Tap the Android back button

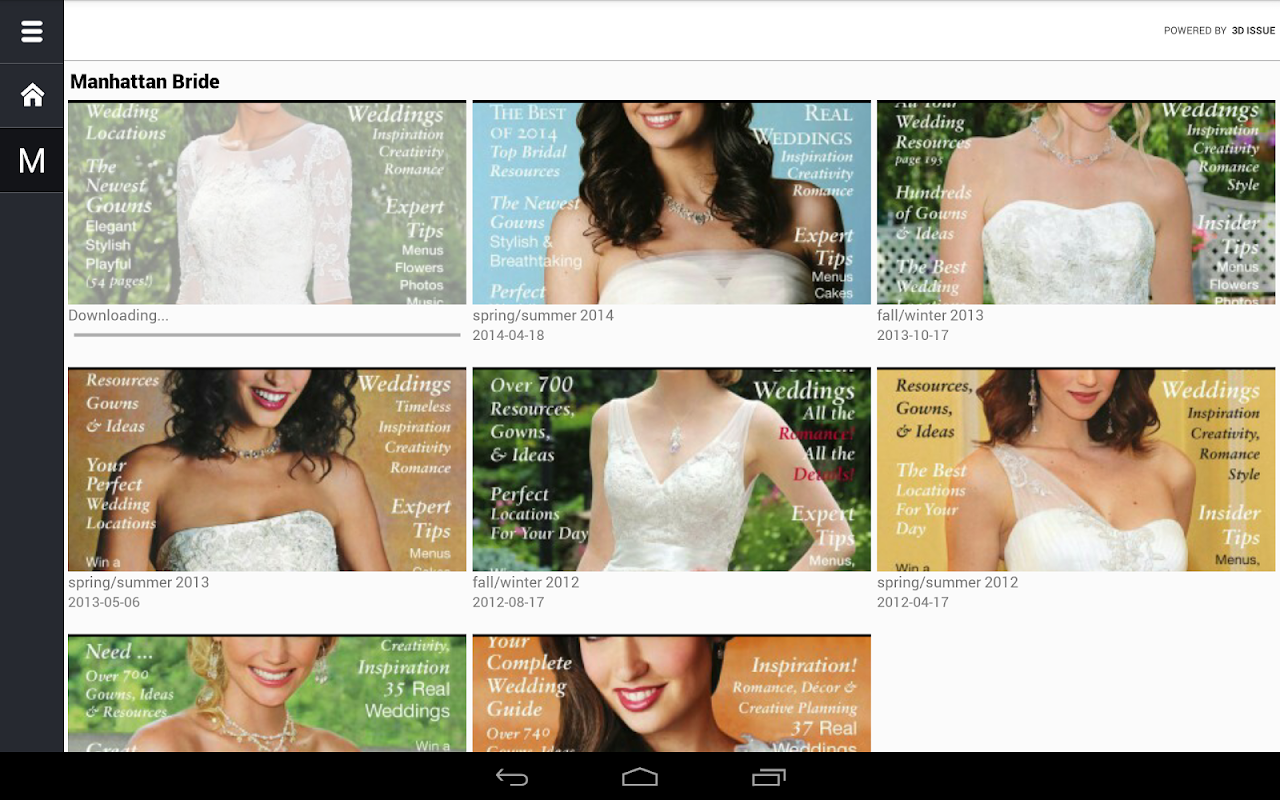[x=512, y=777]
